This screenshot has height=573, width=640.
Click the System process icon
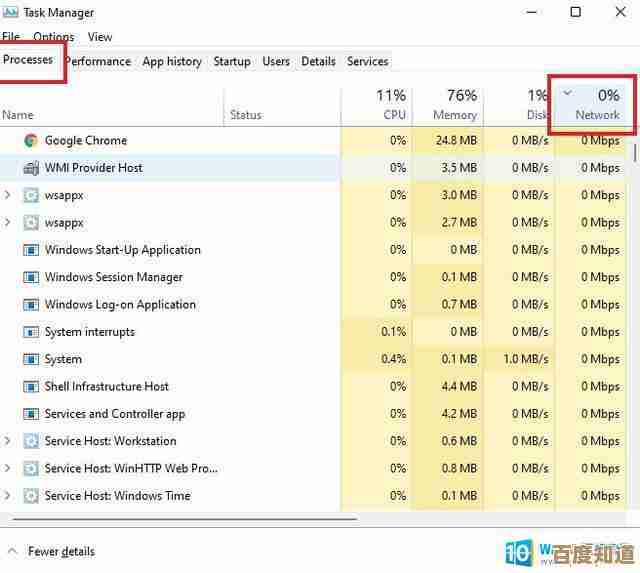point(31,359)
